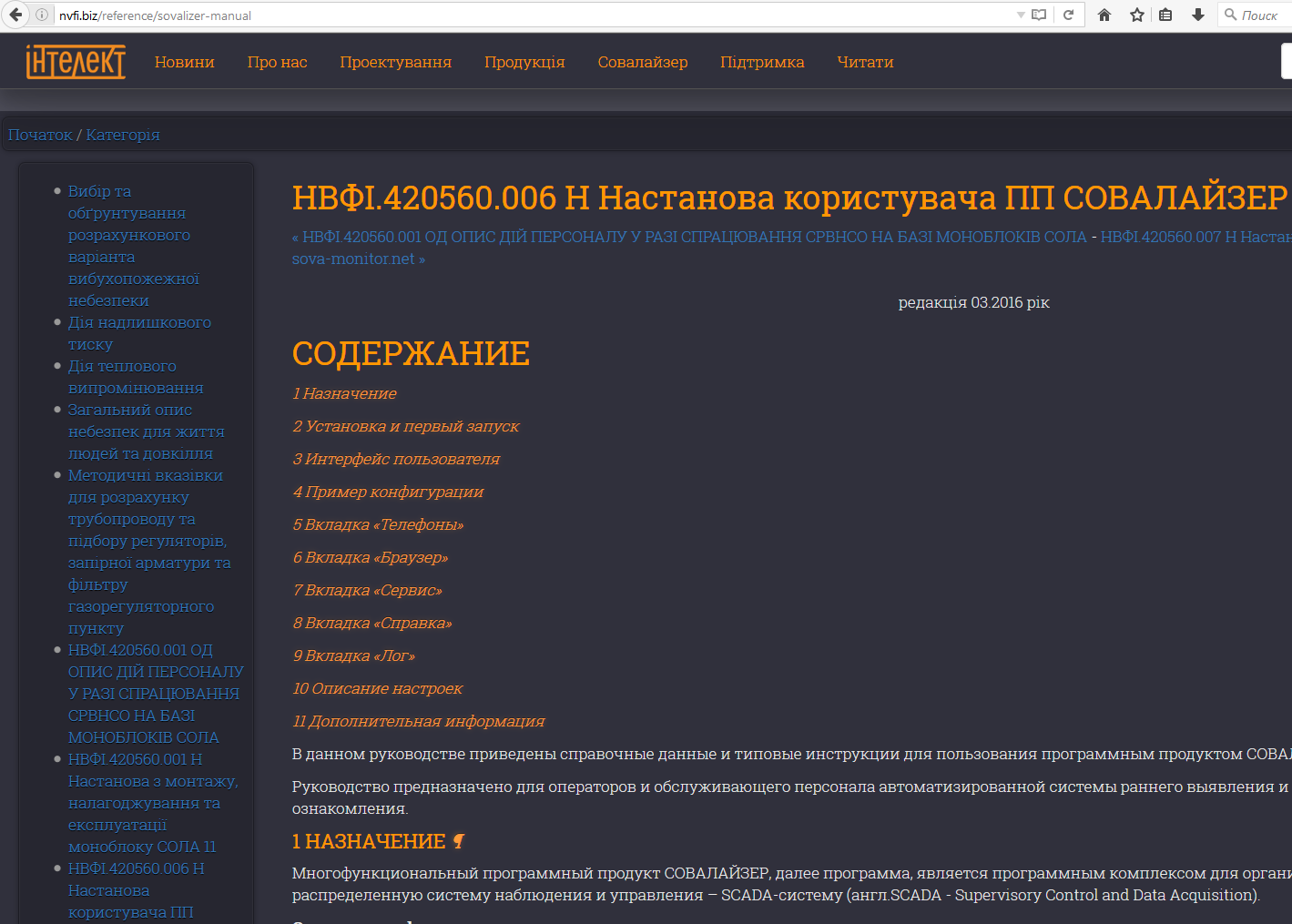This screenshot has width=1292, height=924.
Task: Bookmark this page with the star icon
Action: pos(1137,15)
